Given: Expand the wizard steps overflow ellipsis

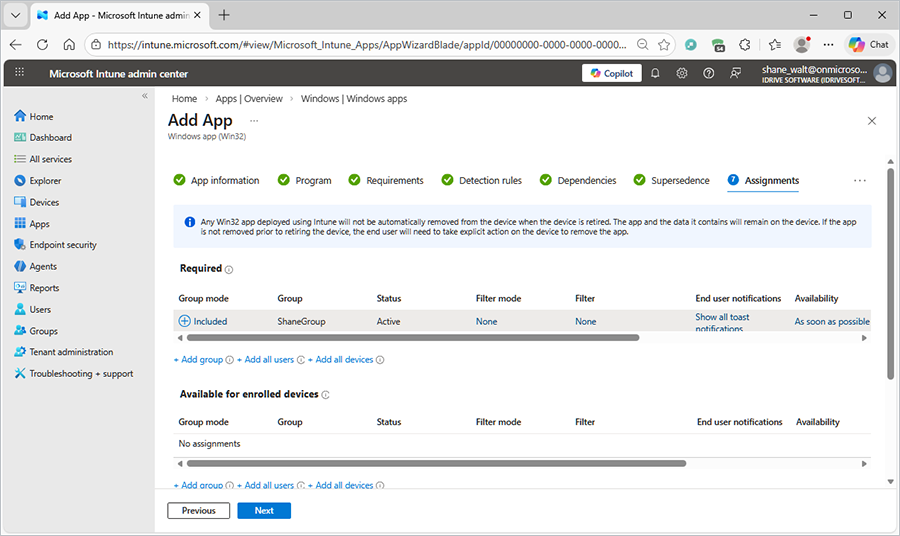Looking at the screenshot, I should [x=859, y=181].
